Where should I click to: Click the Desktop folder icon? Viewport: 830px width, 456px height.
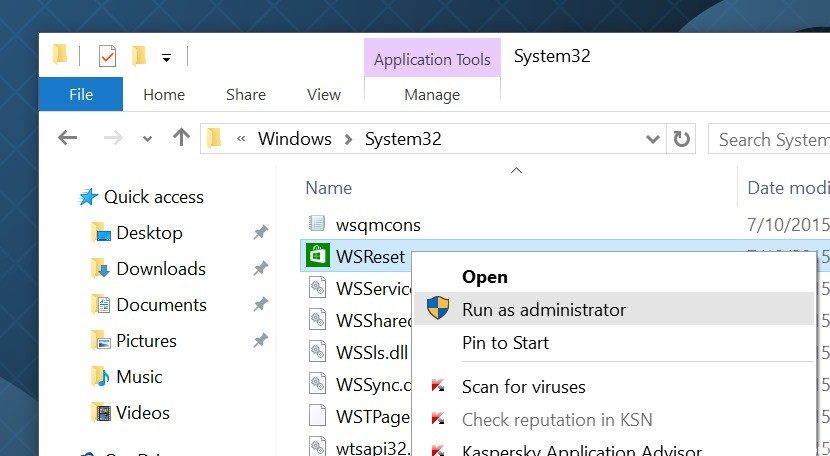tap(101, 233)
